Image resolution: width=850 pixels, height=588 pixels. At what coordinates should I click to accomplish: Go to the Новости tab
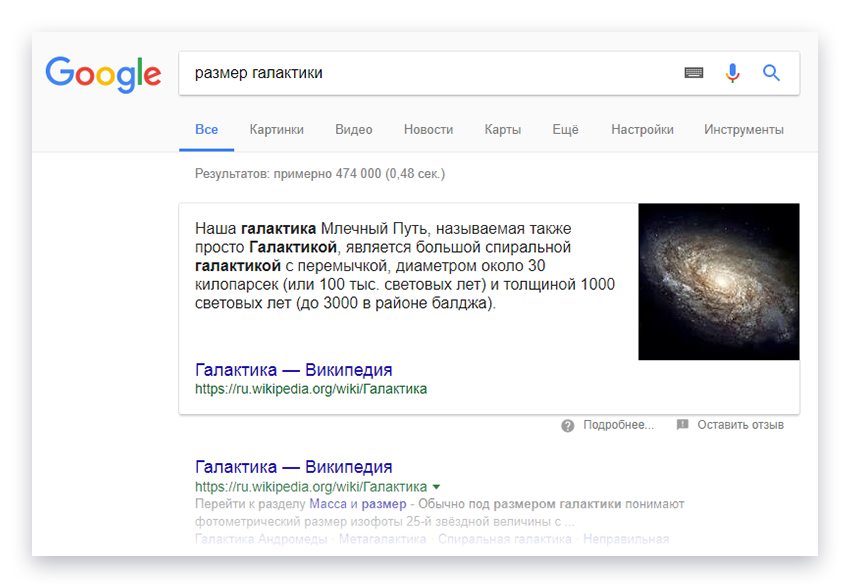[x=428, y=130]
